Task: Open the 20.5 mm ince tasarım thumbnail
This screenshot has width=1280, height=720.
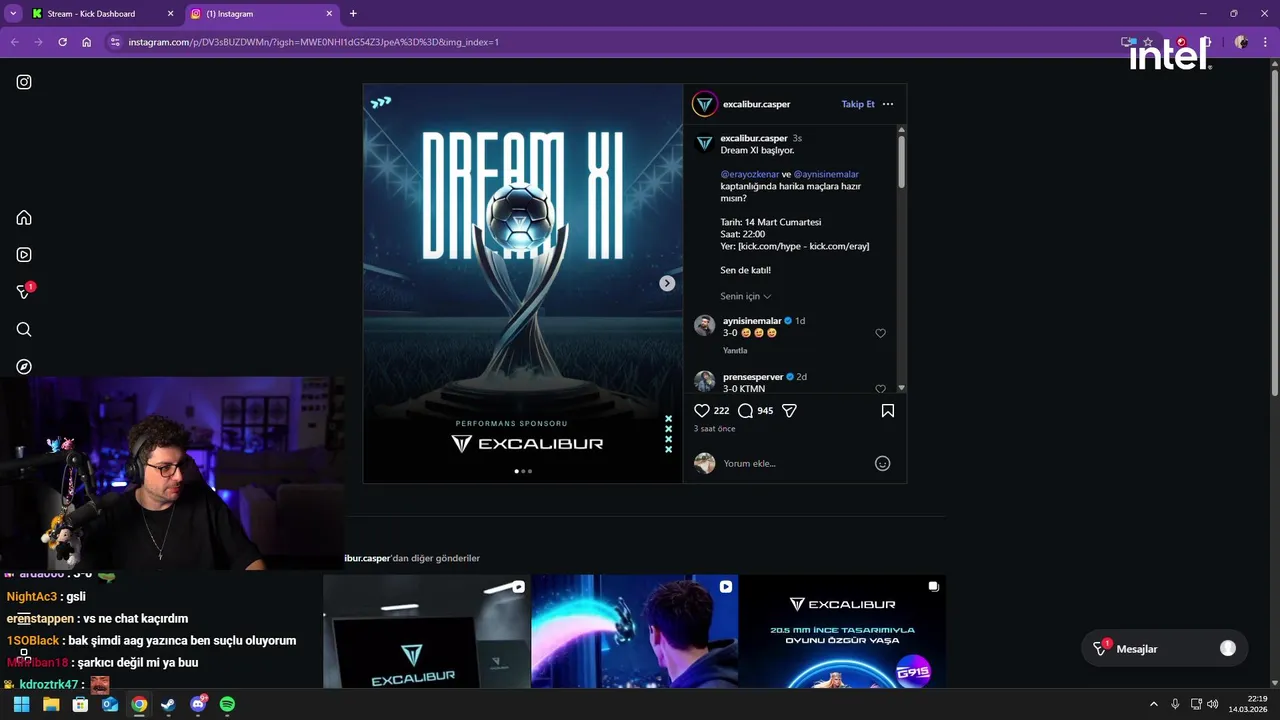Action: pyautogui.click(x=842, y=631)
